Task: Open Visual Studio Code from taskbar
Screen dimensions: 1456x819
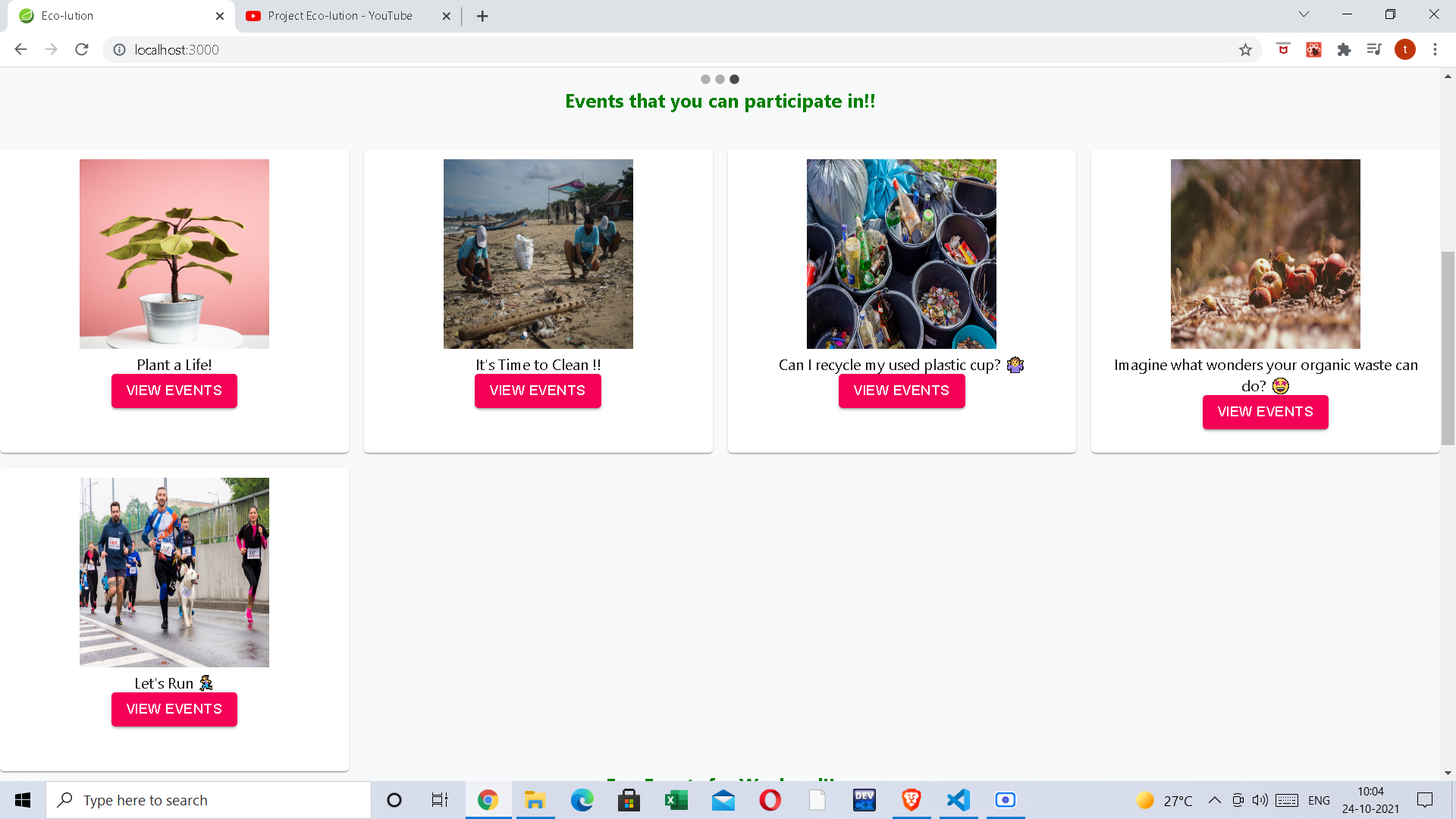Action: [959, 800]
